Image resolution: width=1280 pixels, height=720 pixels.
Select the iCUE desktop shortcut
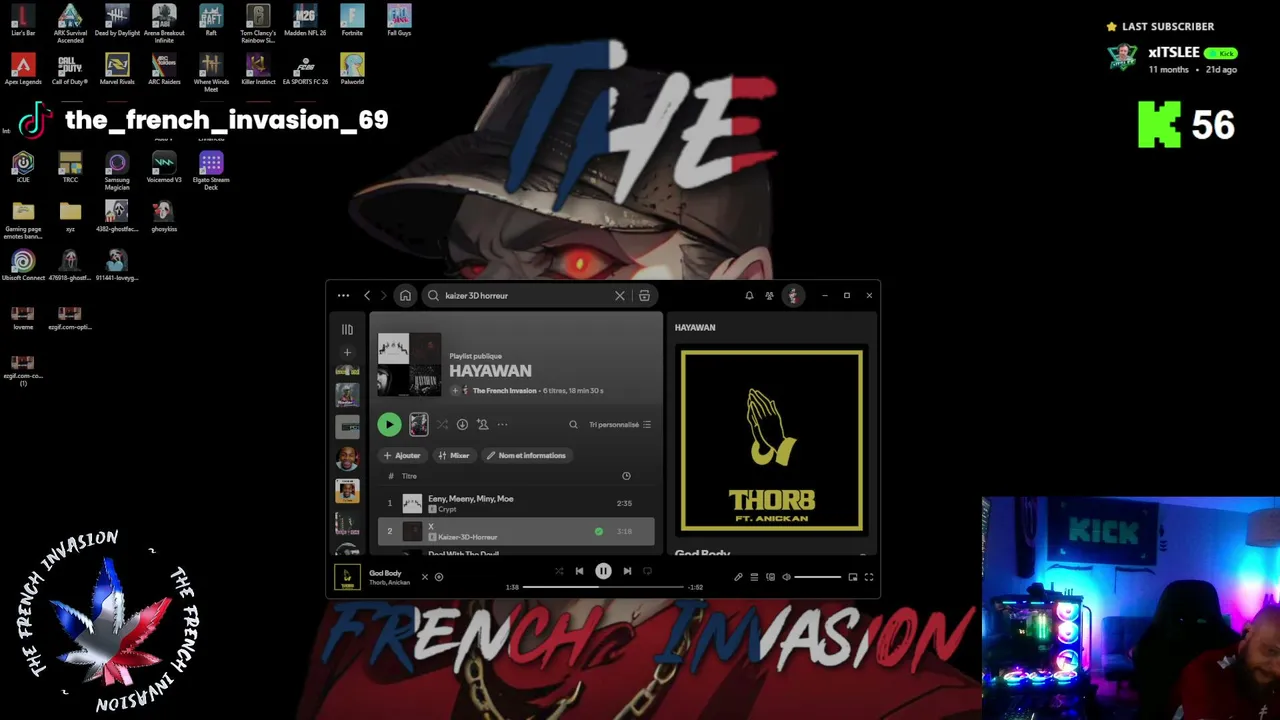coord(23,167)
